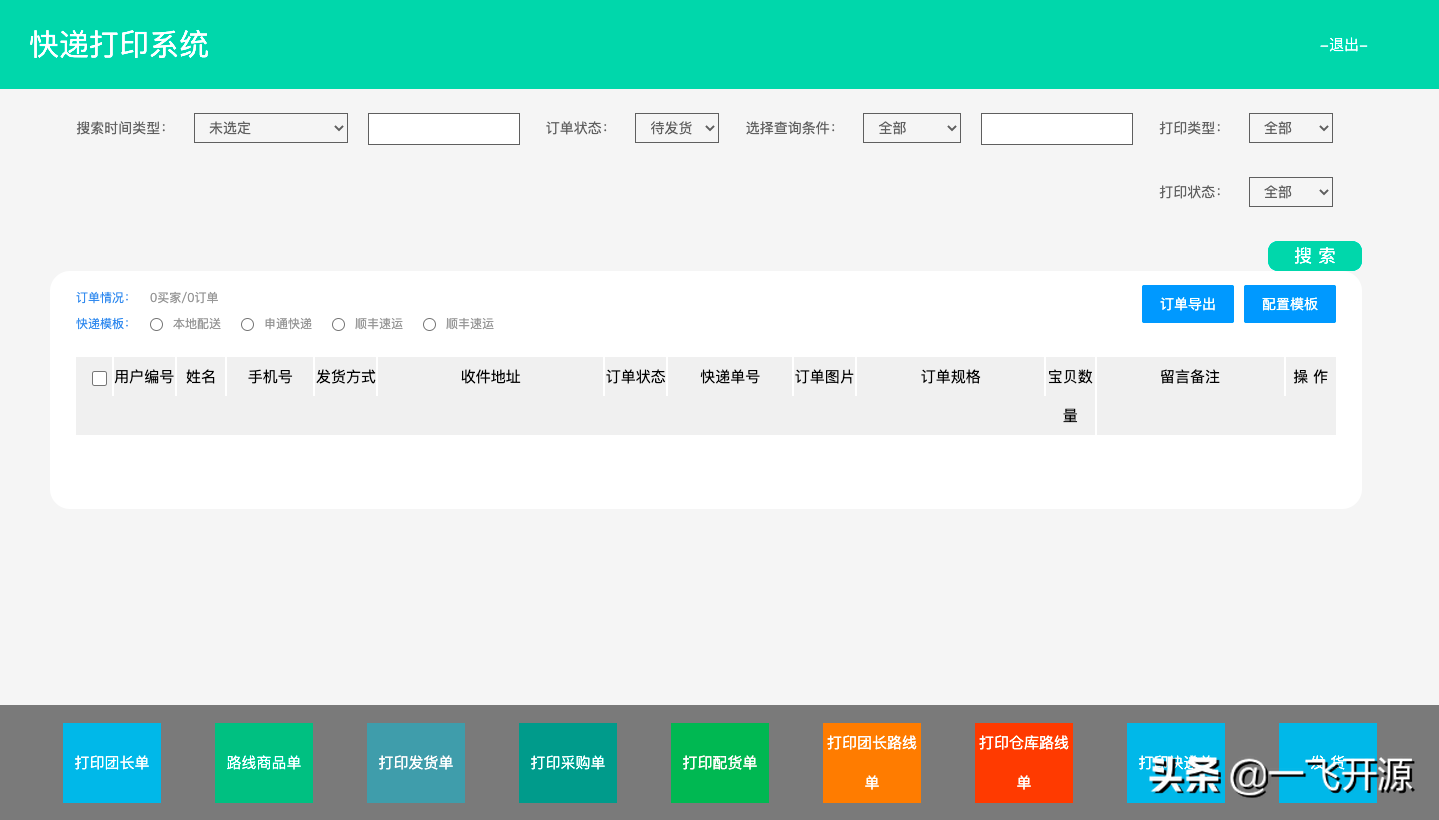Click the 用户编号 column header
This screenshot has width=1439, height=820.
click(x=144, y=377)
